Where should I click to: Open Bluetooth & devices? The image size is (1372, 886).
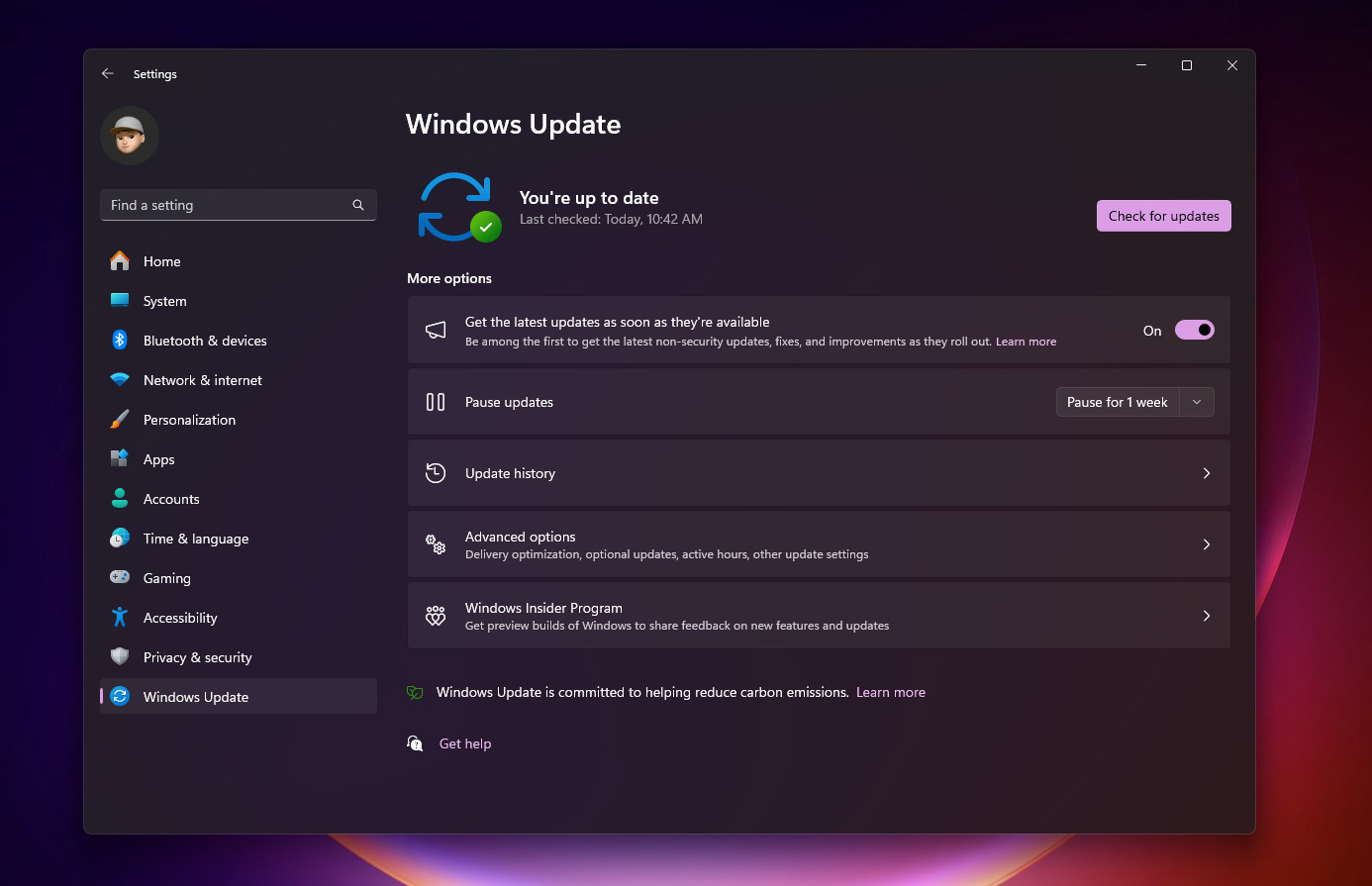coord(239,341)
